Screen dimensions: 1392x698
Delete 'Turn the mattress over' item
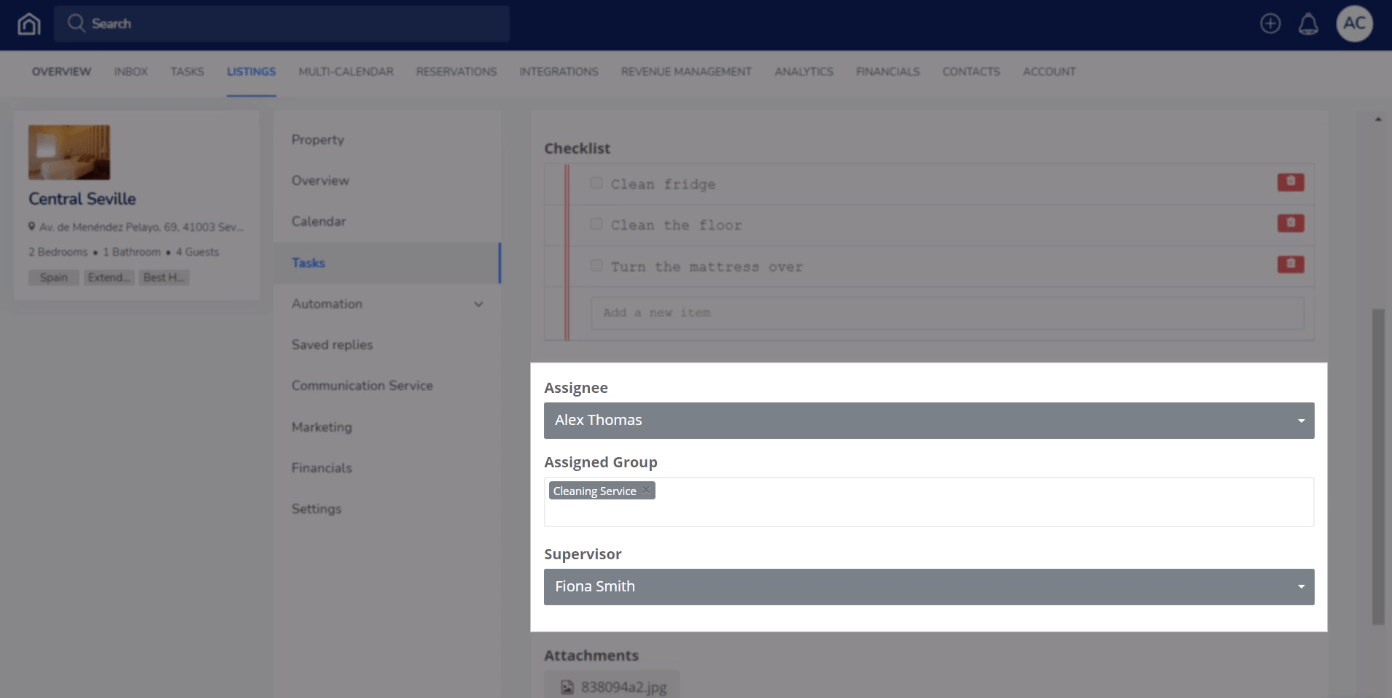click(x=1290, y=264)
